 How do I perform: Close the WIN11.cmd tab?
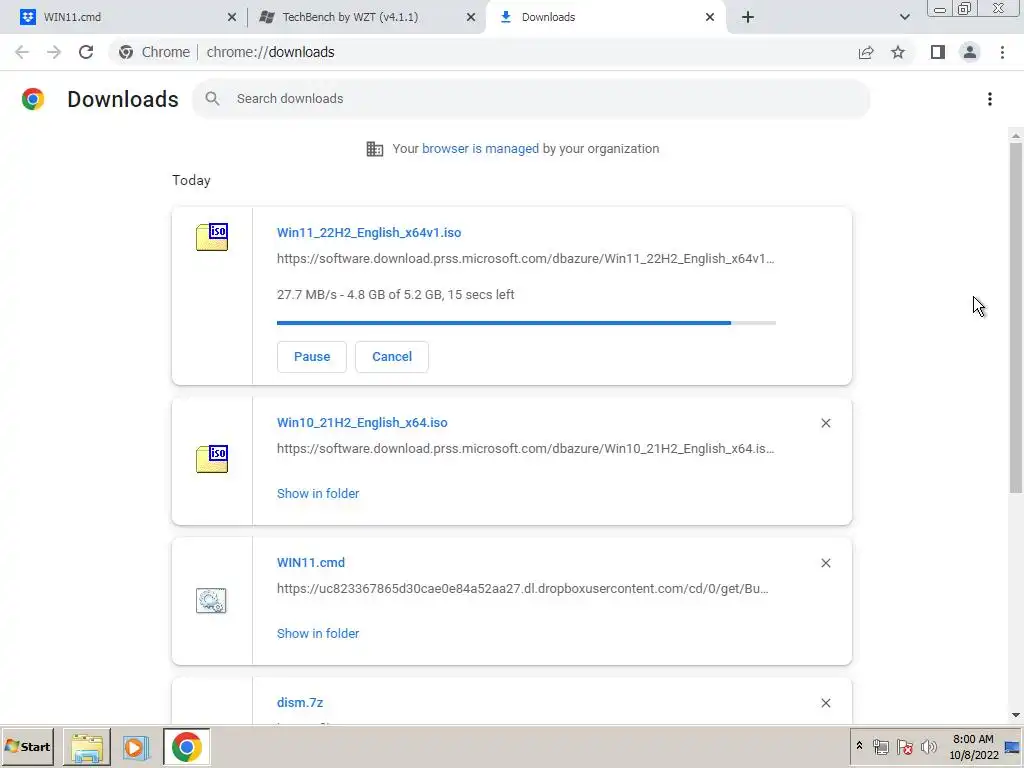click(x=232, y=17)
